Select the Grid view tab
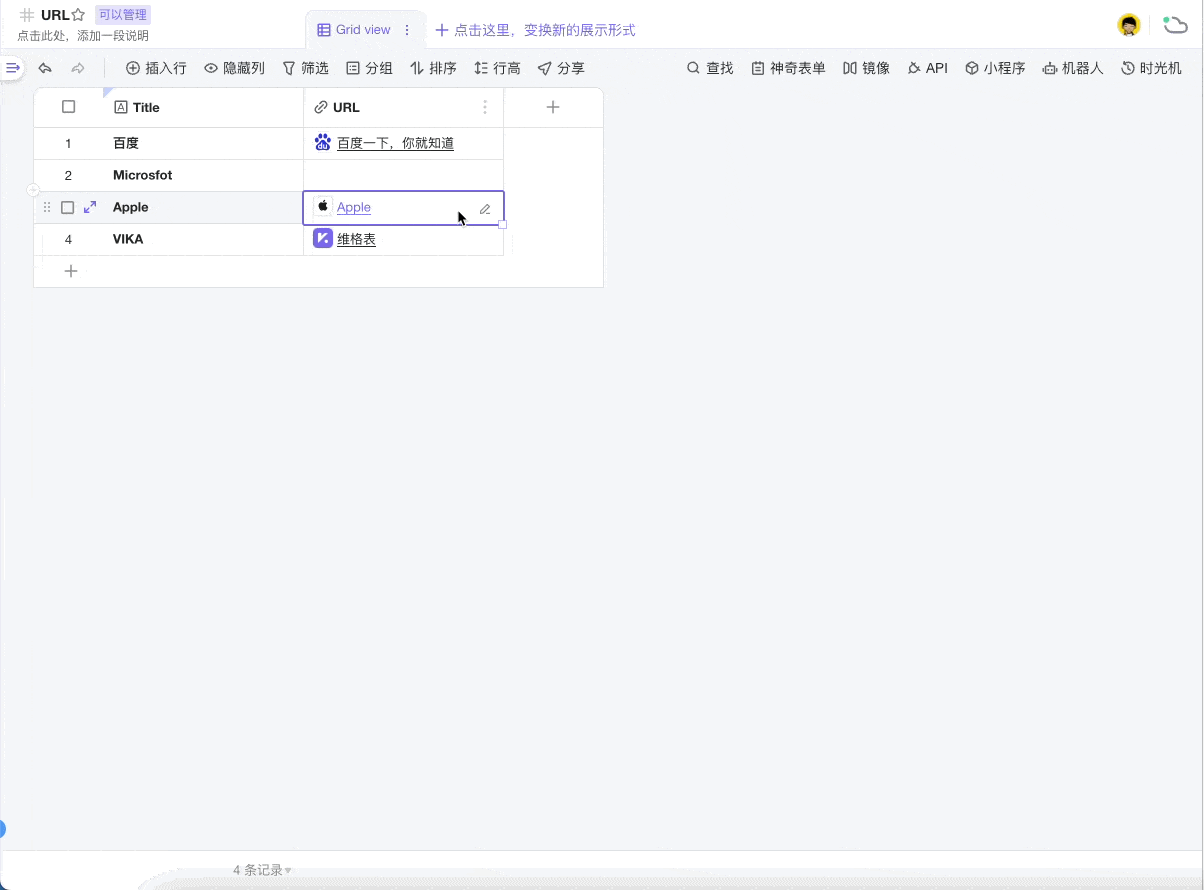Screen dimensions: 1204x890 pyautogui.click(x=354, y=30)
